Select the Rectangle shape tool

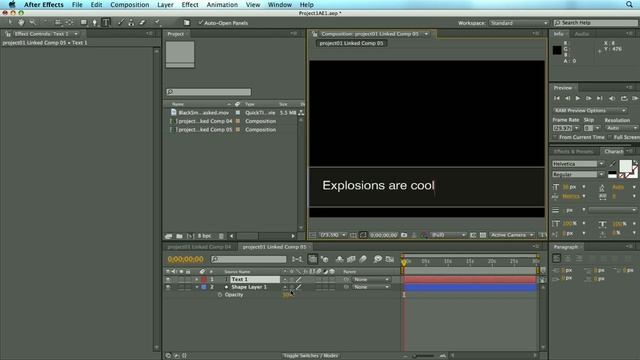pyautogui.click(x=84, y=22)
